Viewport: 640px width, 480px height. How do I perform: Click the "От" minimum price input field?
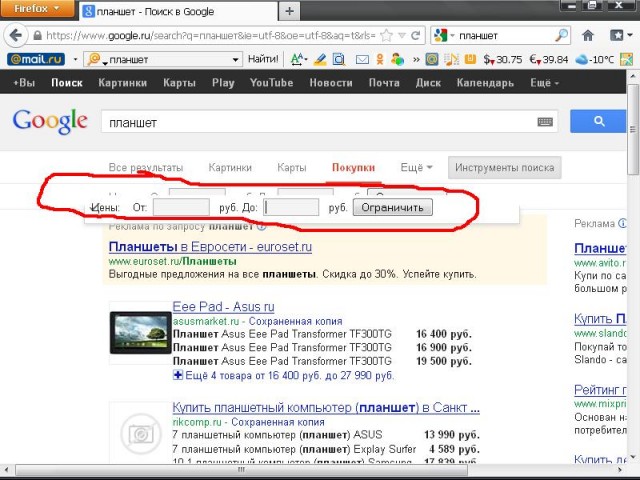pos(181,208)
